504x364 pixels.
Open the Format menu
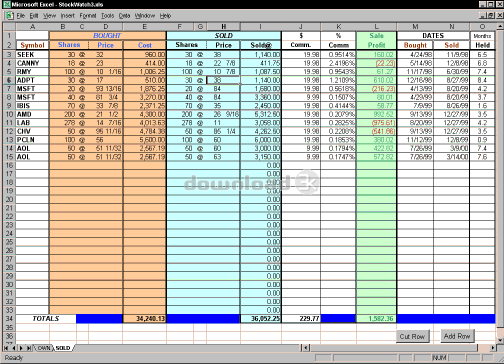[x=88, y=16]
